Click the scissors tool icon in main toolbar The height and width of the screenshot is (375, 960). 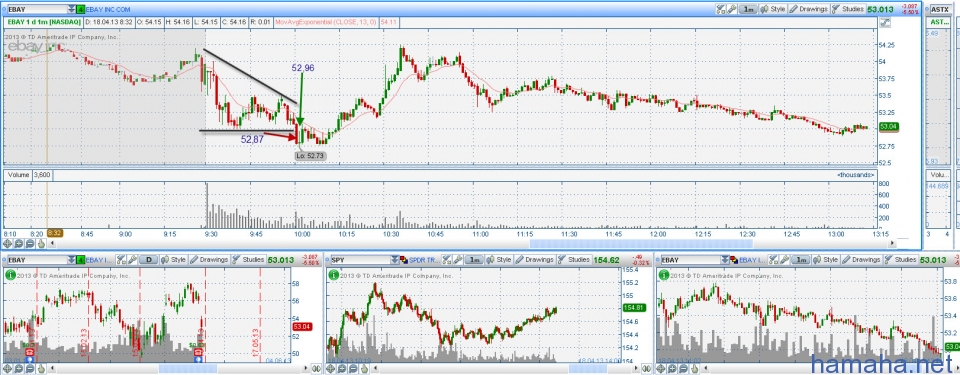[x=721, y=9]
